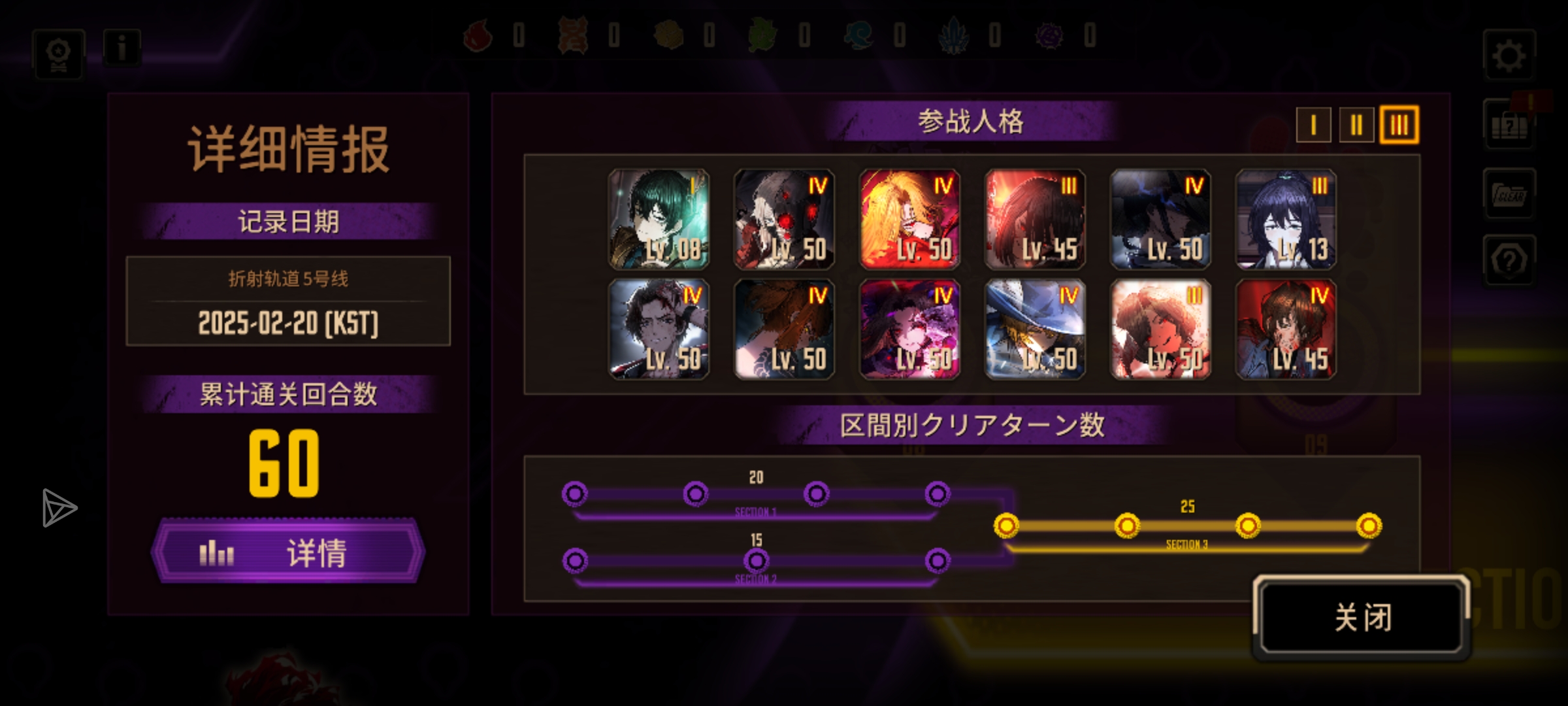Tap the paper-plane arrow icon at left edge
Image resolution: width=1568 pixels, height=706 pixels.
(x=59, y=507)
